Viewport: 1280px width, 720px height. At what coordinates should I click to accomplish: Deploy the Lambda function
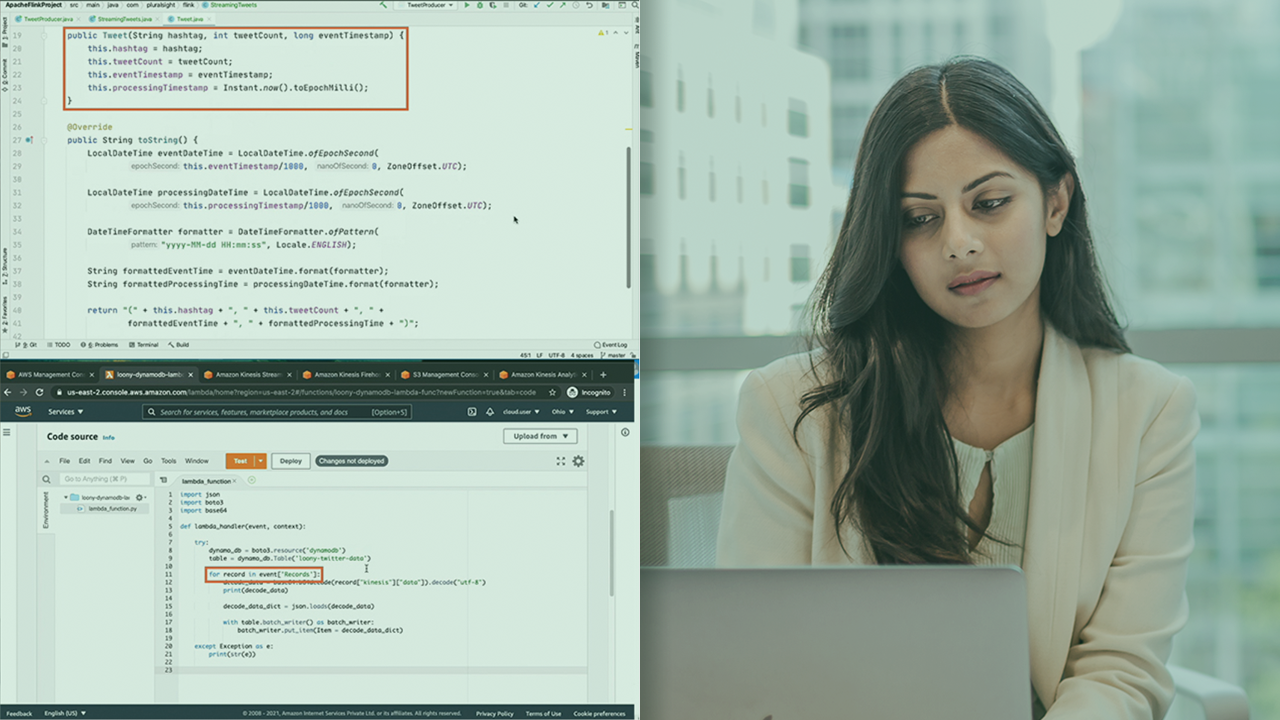pos(290,461)
